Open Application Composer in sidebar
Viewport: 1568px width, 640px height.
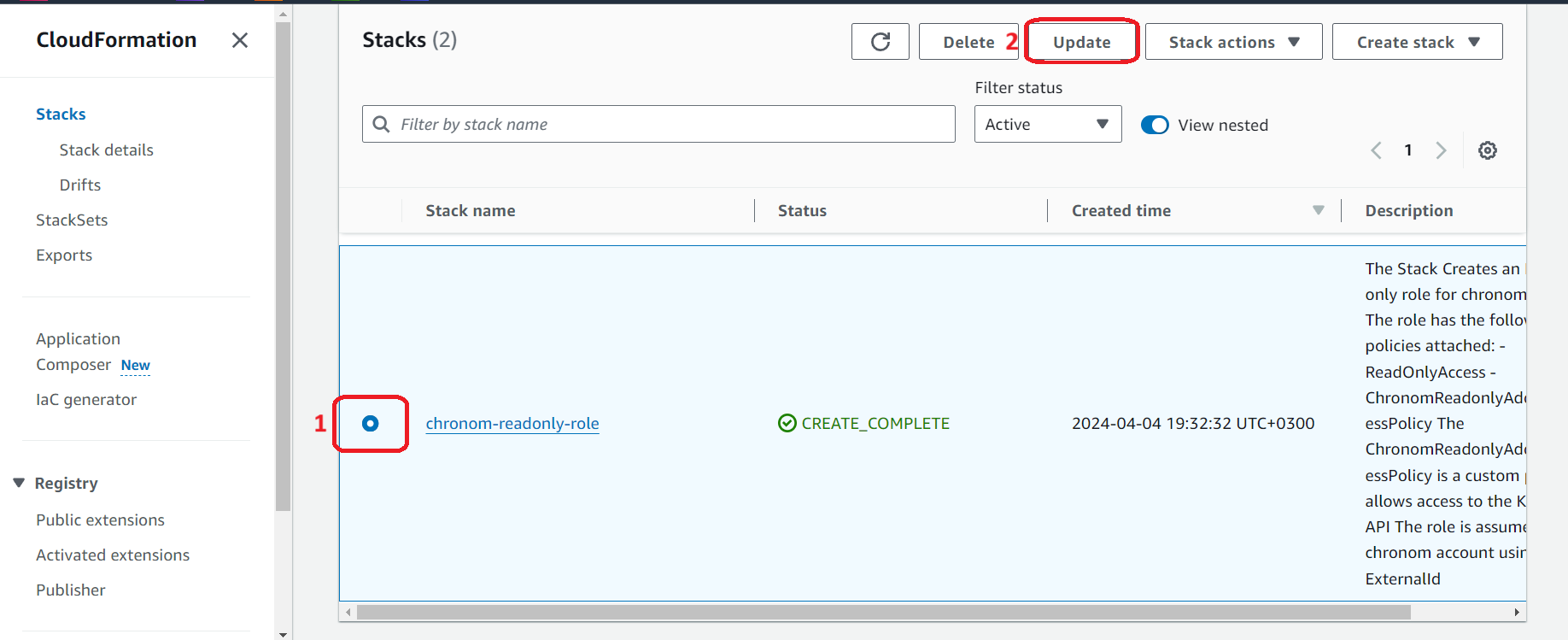coord(78,351)
